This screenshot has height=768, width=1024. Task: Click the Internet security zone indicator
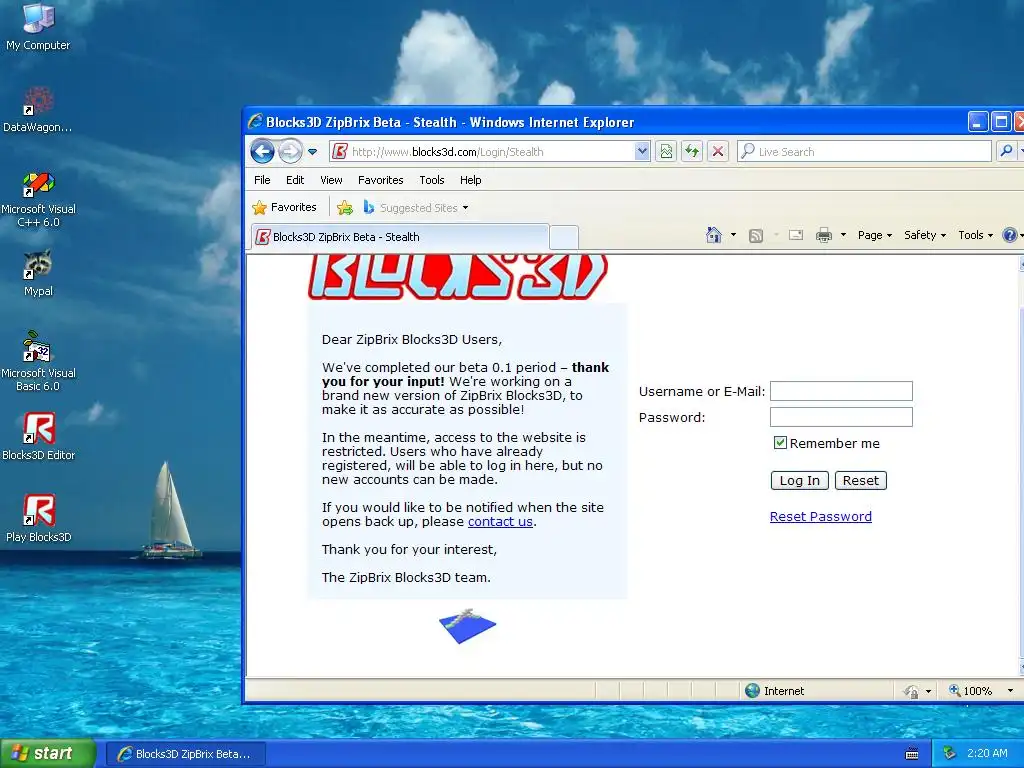(x=774, y=691)
